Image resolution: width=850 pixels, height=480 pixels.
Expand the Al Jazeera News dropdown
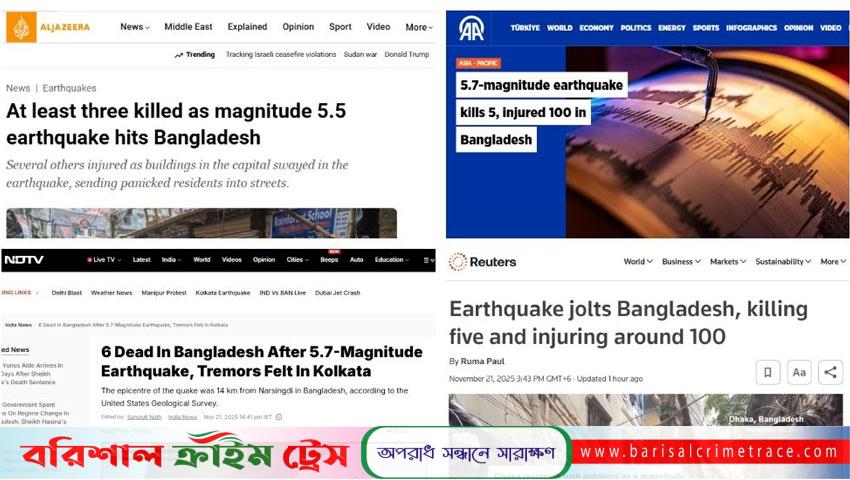(x=134, y=27)
